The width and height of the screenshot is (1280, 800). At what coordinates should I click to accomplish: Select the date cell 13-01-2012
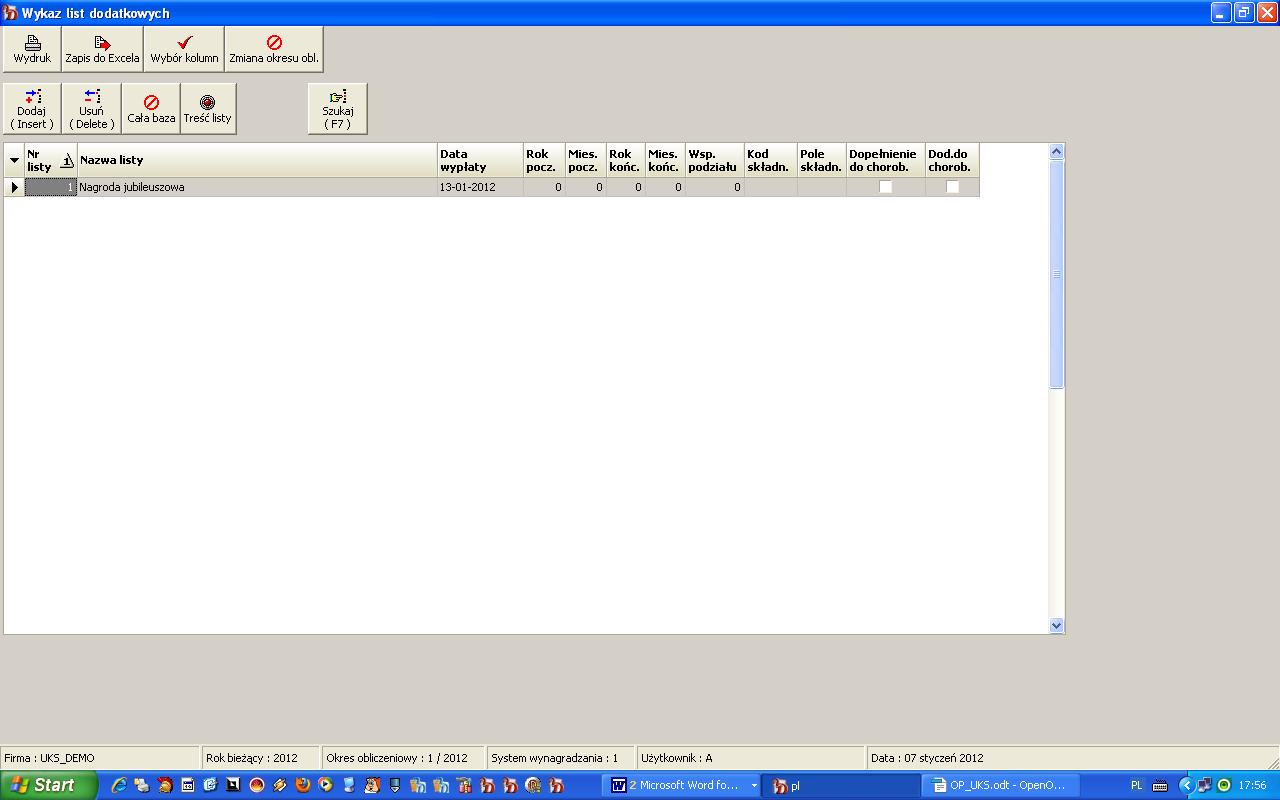click(x=480, y=187)
